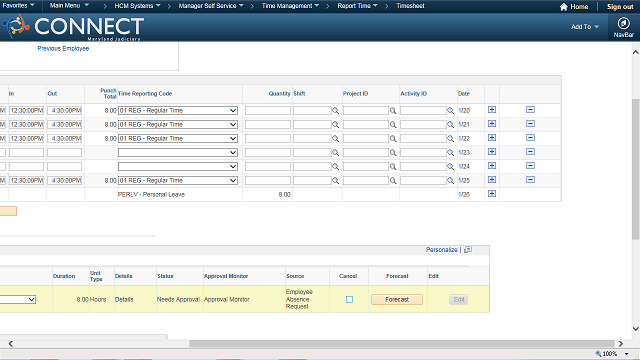Open the absence name dropdown in request row
This screenshot has height=360, width=640.
coord(18,300)
